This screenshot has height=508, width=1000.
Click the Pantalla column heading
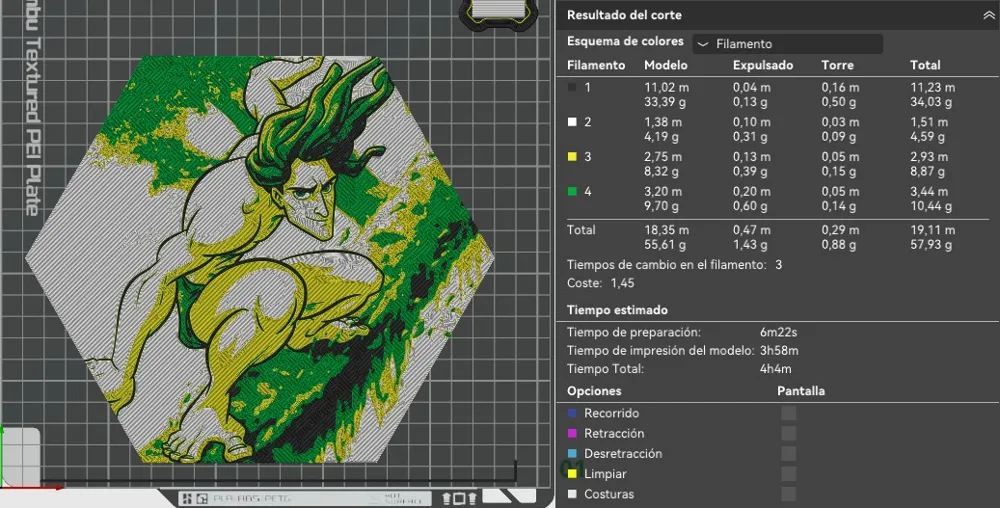[x=801, y=391]
